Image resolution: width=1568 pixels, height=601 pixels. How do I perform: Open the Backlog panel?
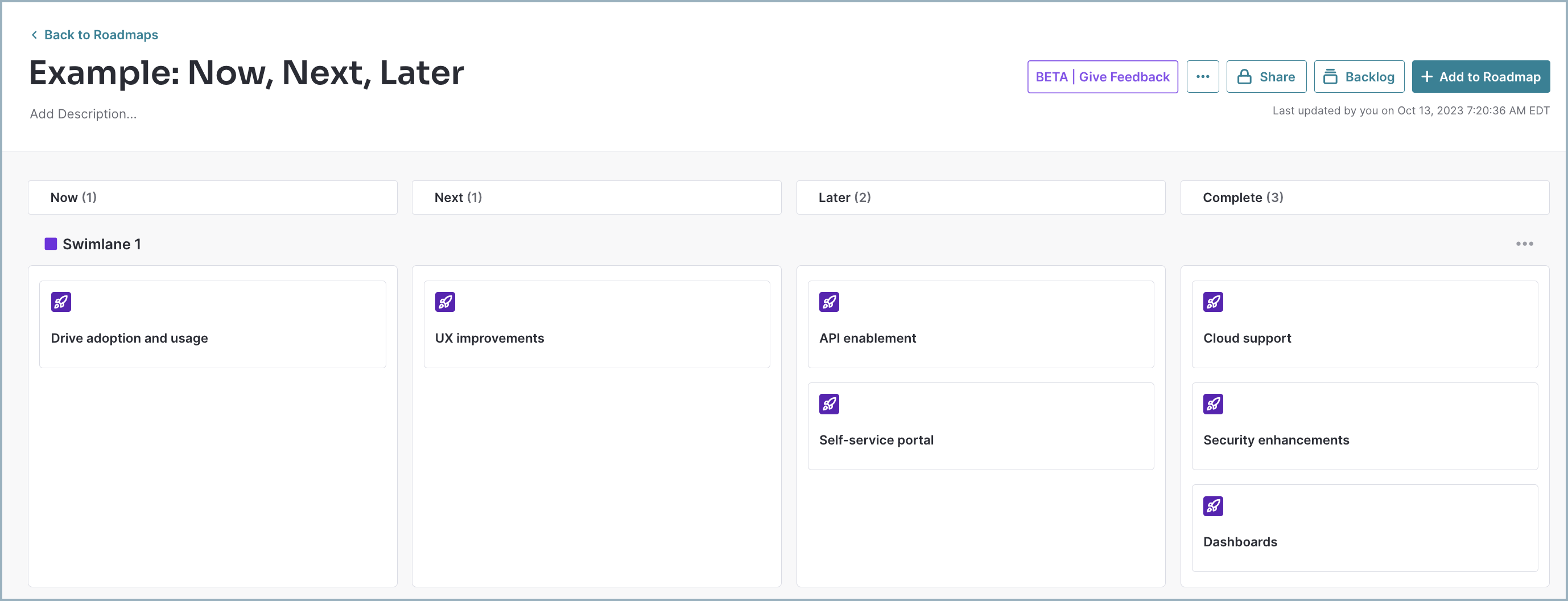click(1359, 77)
